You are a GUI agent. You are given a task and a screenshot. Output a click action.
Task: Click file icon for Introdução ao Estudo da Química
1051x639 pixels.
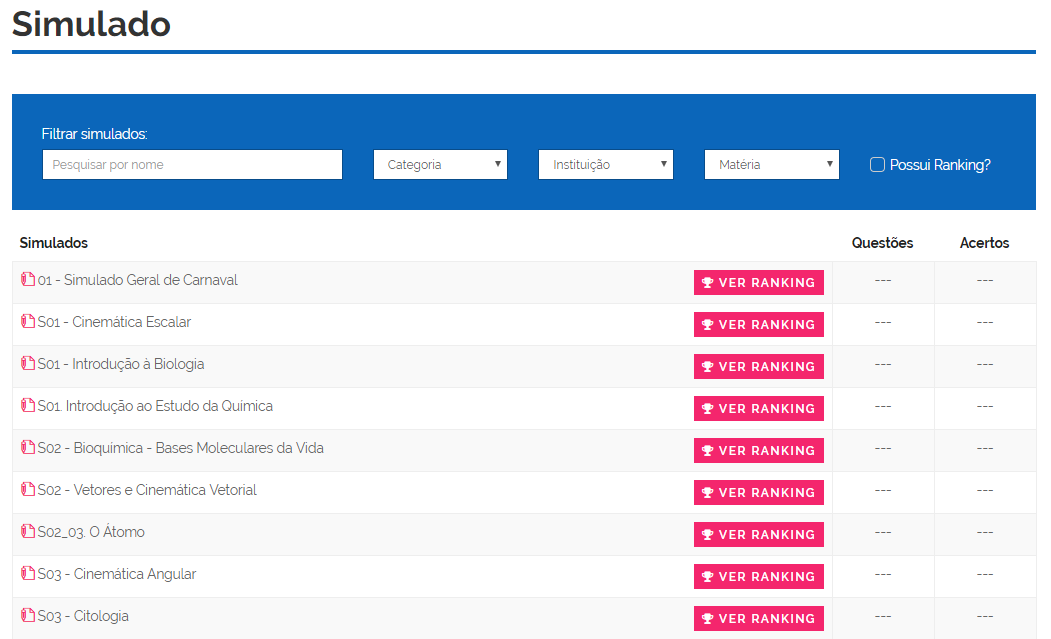pyautogui.click(x=28, y=406)
